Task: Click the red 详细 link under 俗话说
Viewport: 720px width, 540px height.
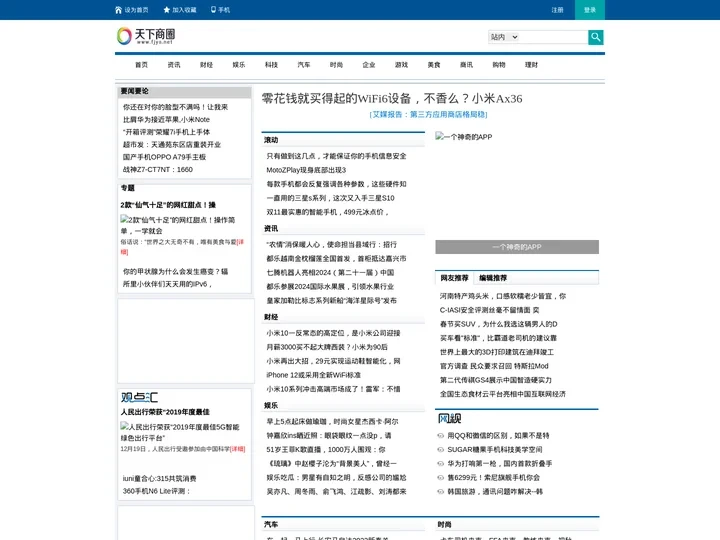Action: [240, 242]
